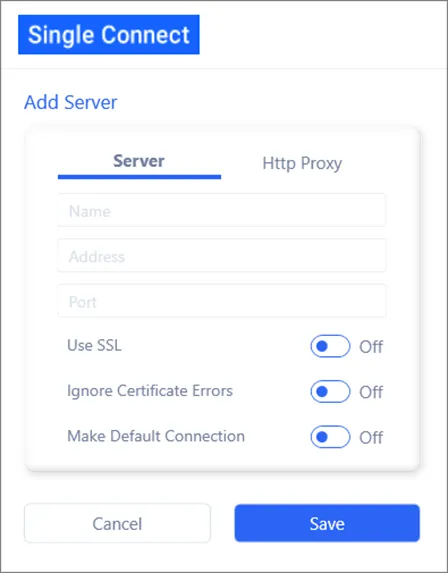Viewport: 448px width, 573px height.
Task: Toggle Make Default Connection on
Action: point(330,437)
